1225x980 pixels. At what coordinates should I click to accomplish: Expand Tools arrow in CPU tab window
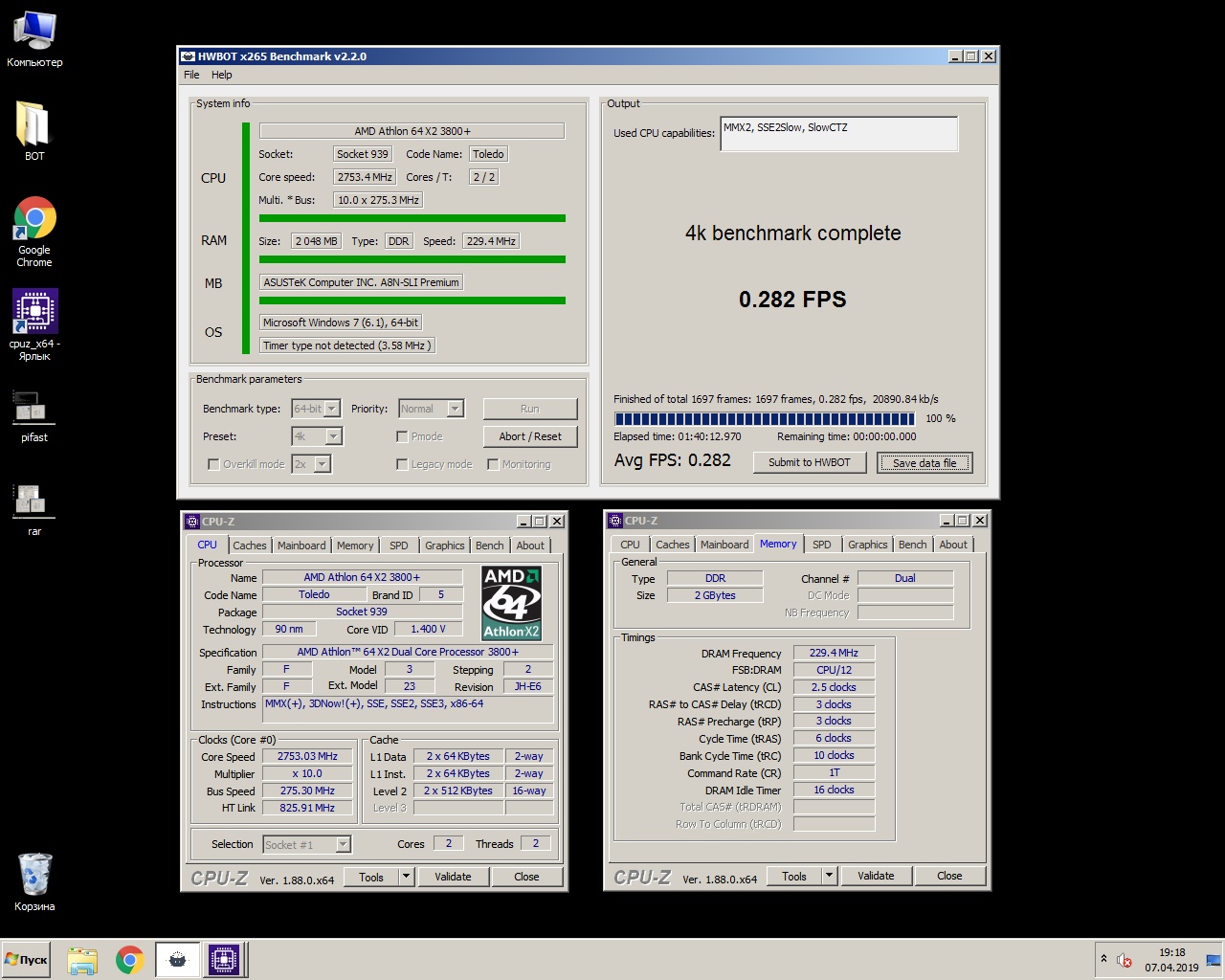click(x=406, y=877)
